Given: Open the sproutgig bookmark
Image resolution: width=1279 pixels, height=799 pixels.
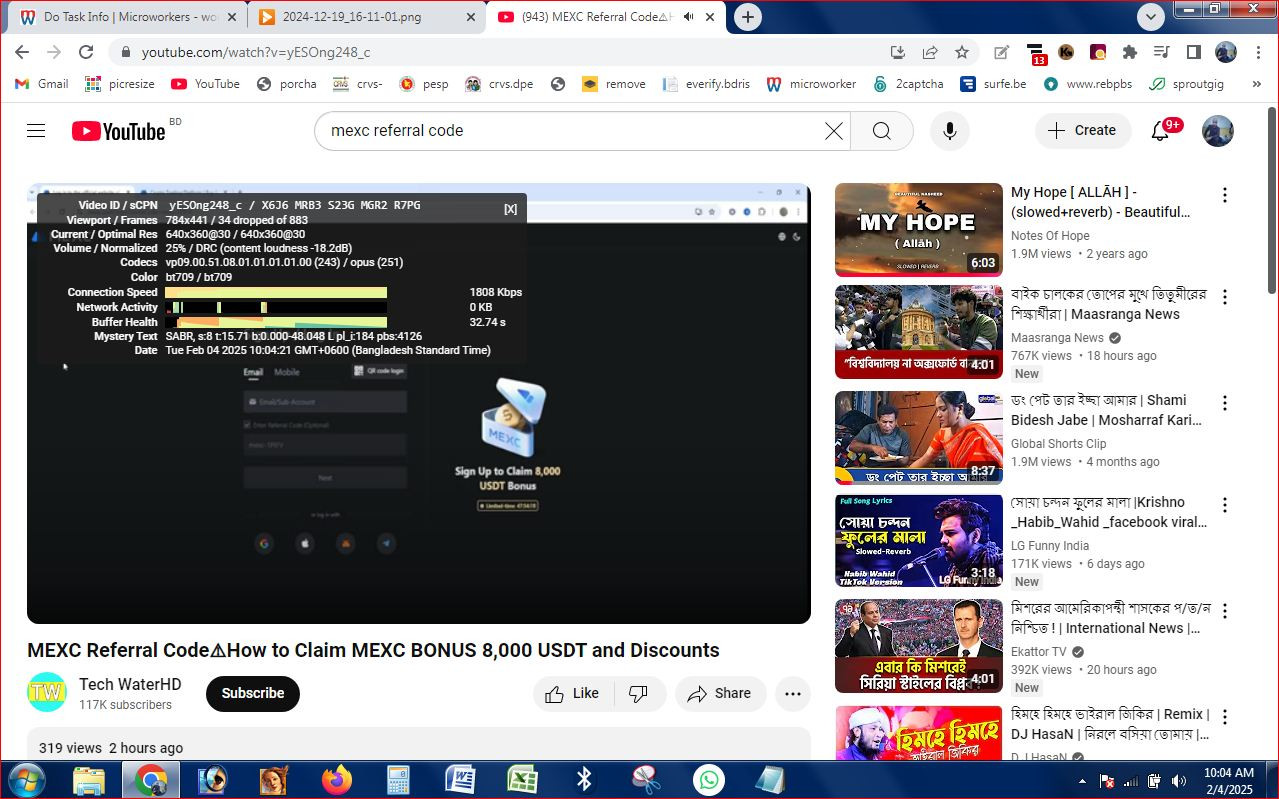Looking at the screenshot, I should 1187,84.
